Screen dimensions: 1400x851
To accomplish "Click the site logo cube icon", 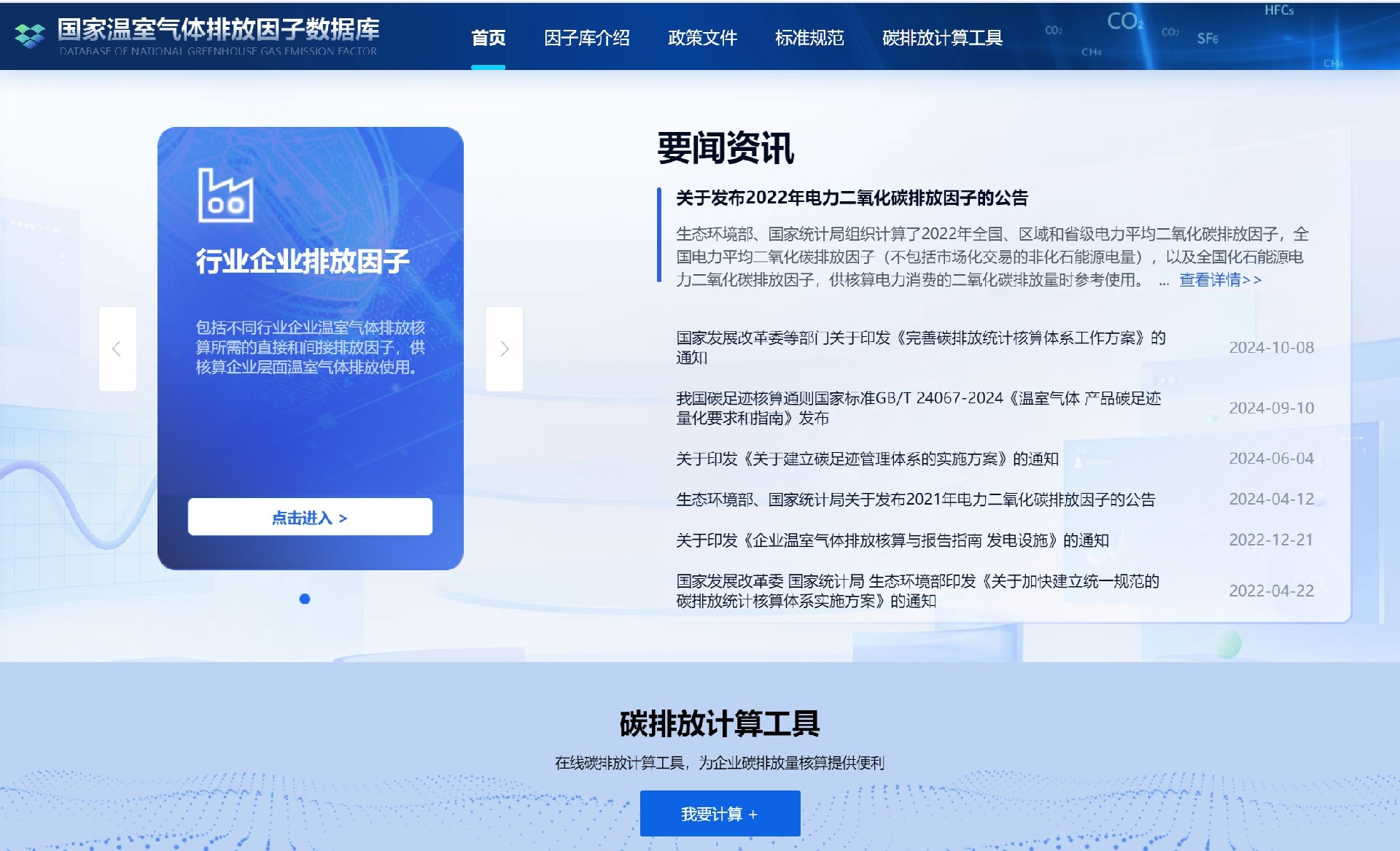I will tap(30, 35).
